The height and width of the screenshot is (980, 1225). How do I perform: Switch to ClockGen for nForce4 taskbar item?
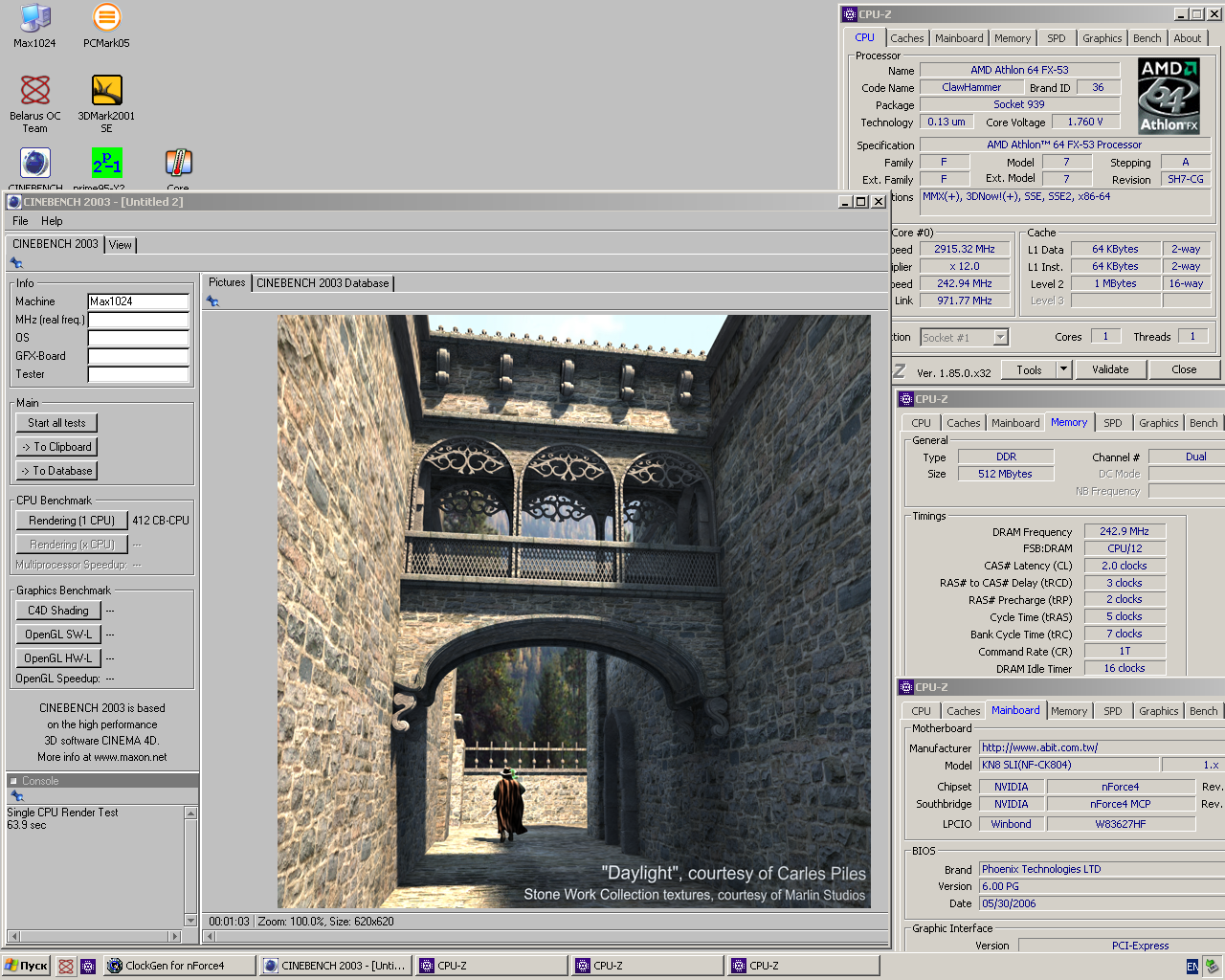point(180,966)
